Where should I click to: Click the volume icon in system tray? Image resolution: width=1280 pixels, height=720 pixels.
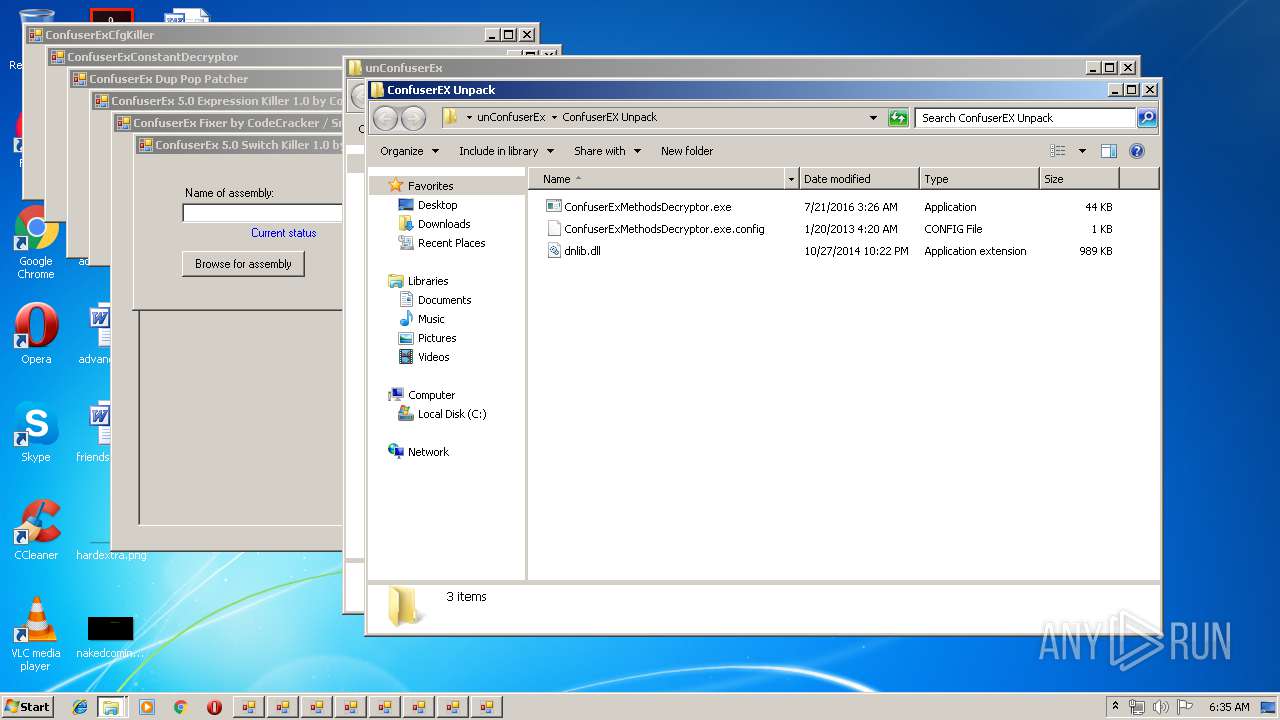coord(1161,707)
